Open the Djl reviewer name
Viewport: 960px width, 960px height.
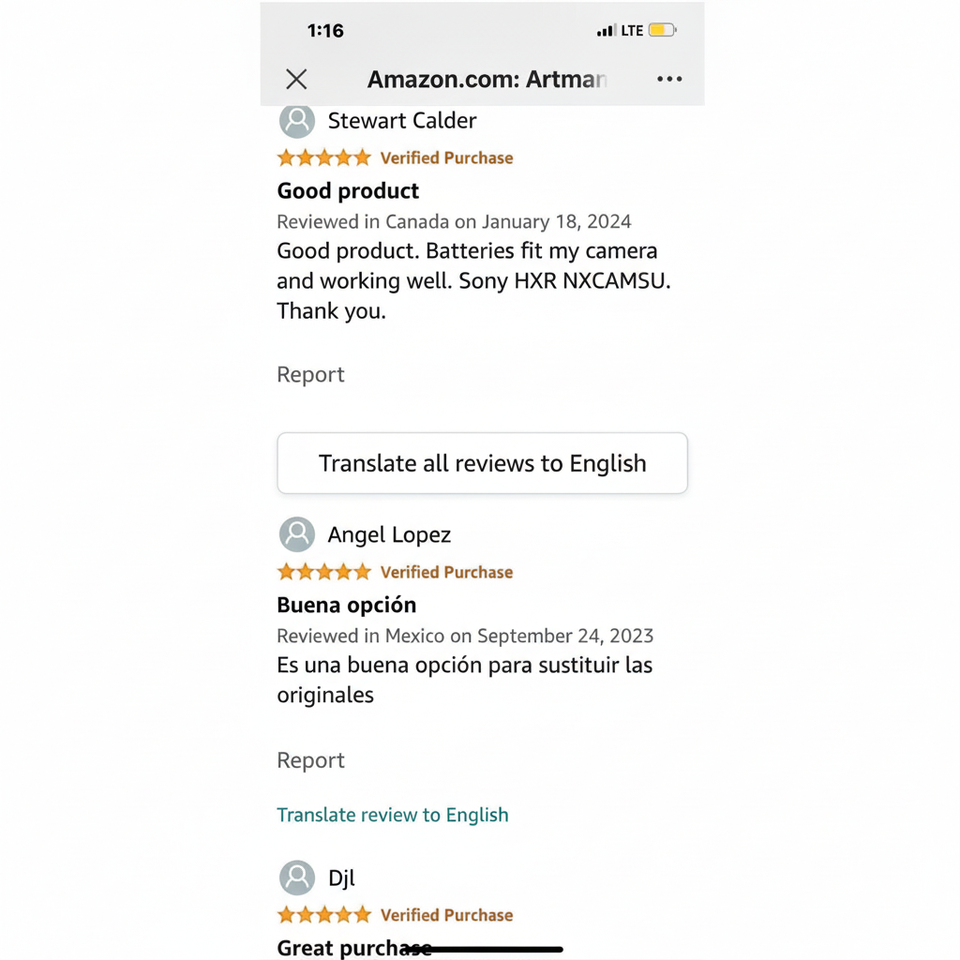(341, 878)
